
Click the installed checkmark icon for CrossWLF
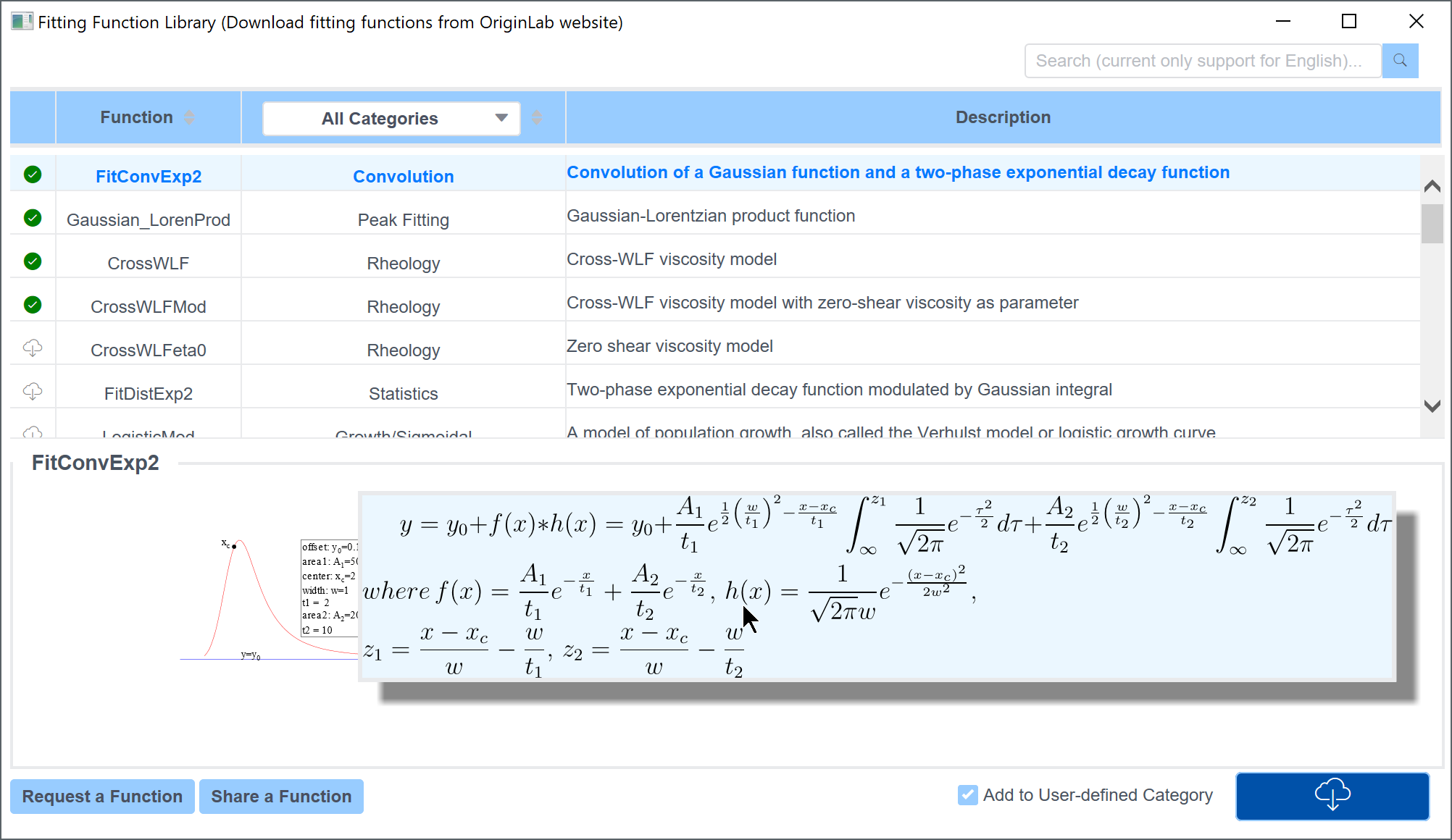pyautogui.click(x=33, y=261)
